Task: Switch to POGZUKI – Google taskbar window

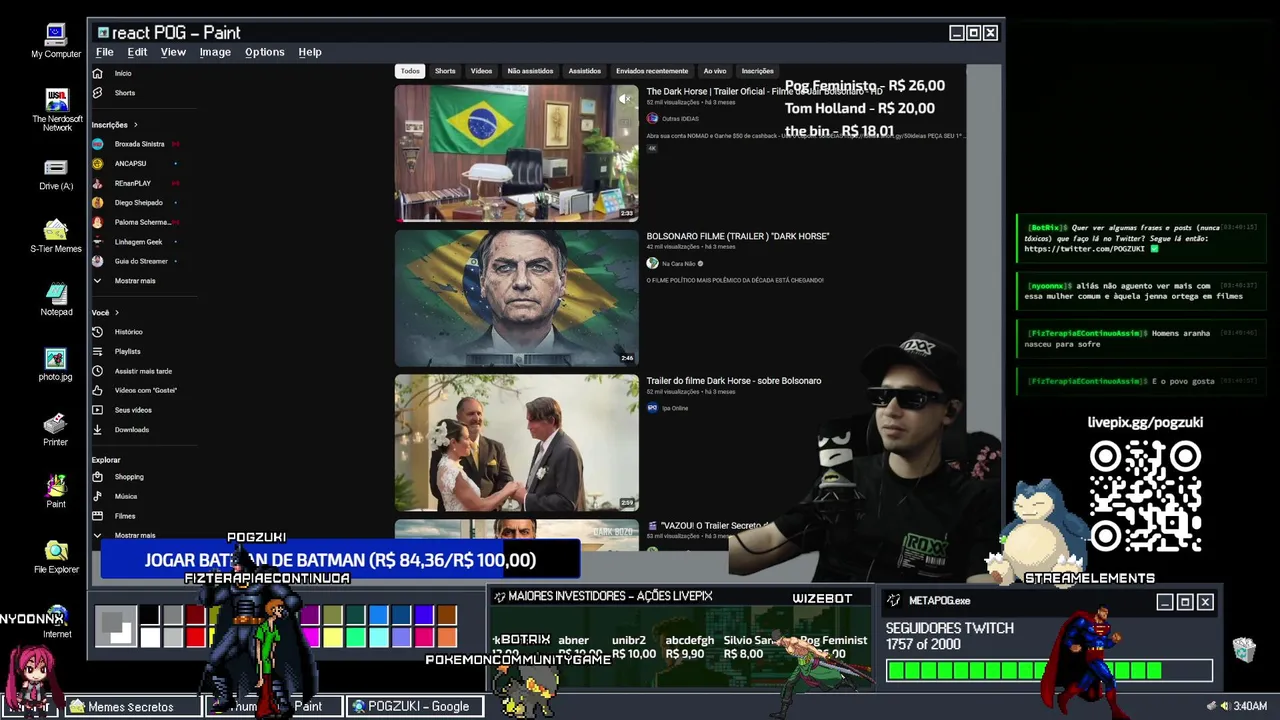Action: pos(417,706)
